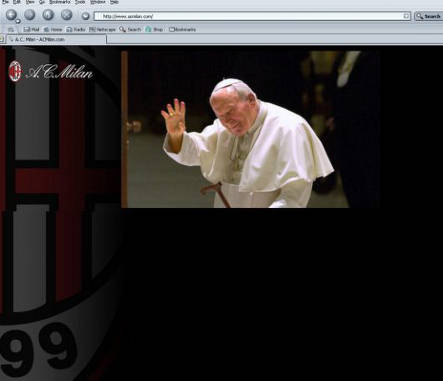
Task: Open the Window menu
Action: tap(98, 2)
